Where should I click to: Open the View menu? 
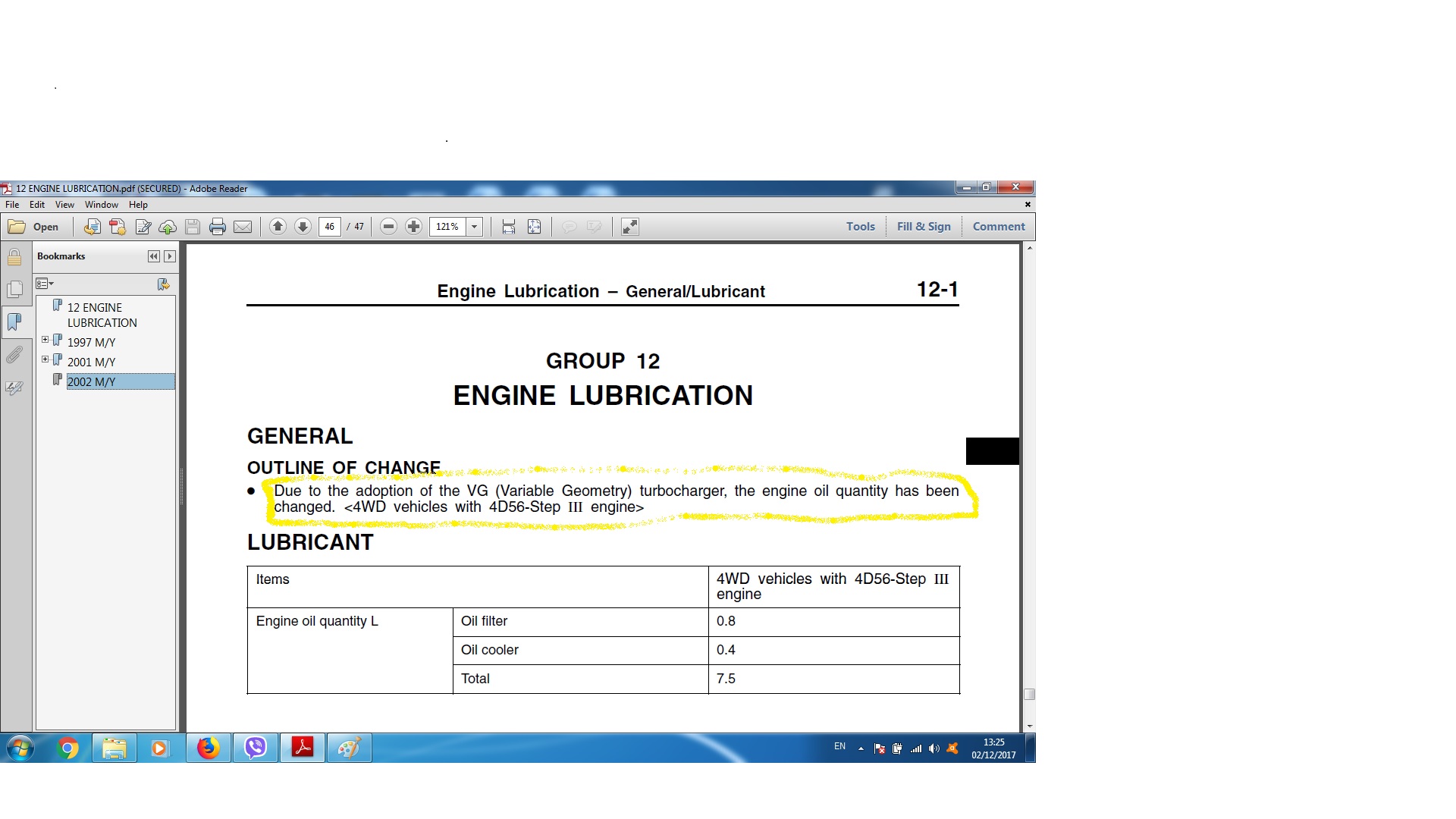click(64, 205)
